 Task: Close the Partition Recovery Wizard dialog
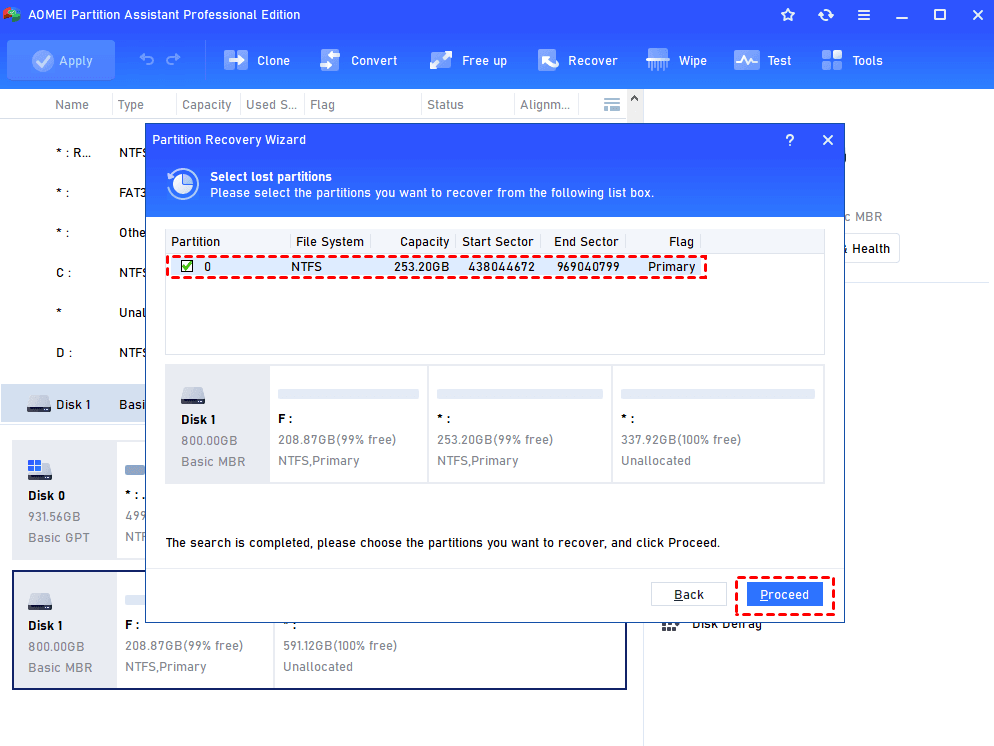coord(828,140)
